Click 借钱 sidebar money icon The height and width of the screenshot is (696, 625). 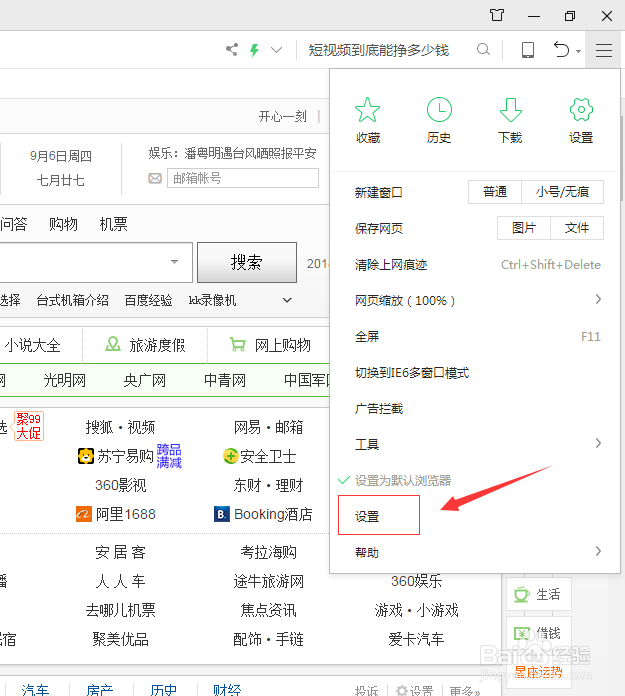pyautogui.click(x=522, y=633)
